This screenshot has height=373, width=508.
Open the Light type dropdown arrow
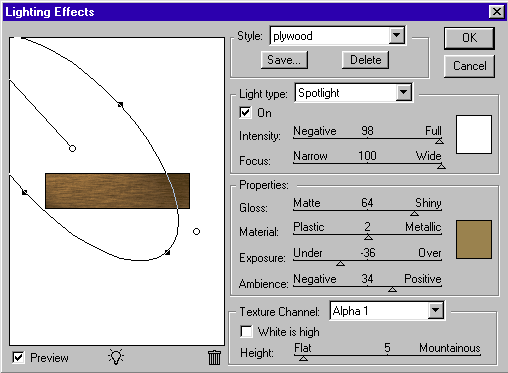(x=404, y=92)
